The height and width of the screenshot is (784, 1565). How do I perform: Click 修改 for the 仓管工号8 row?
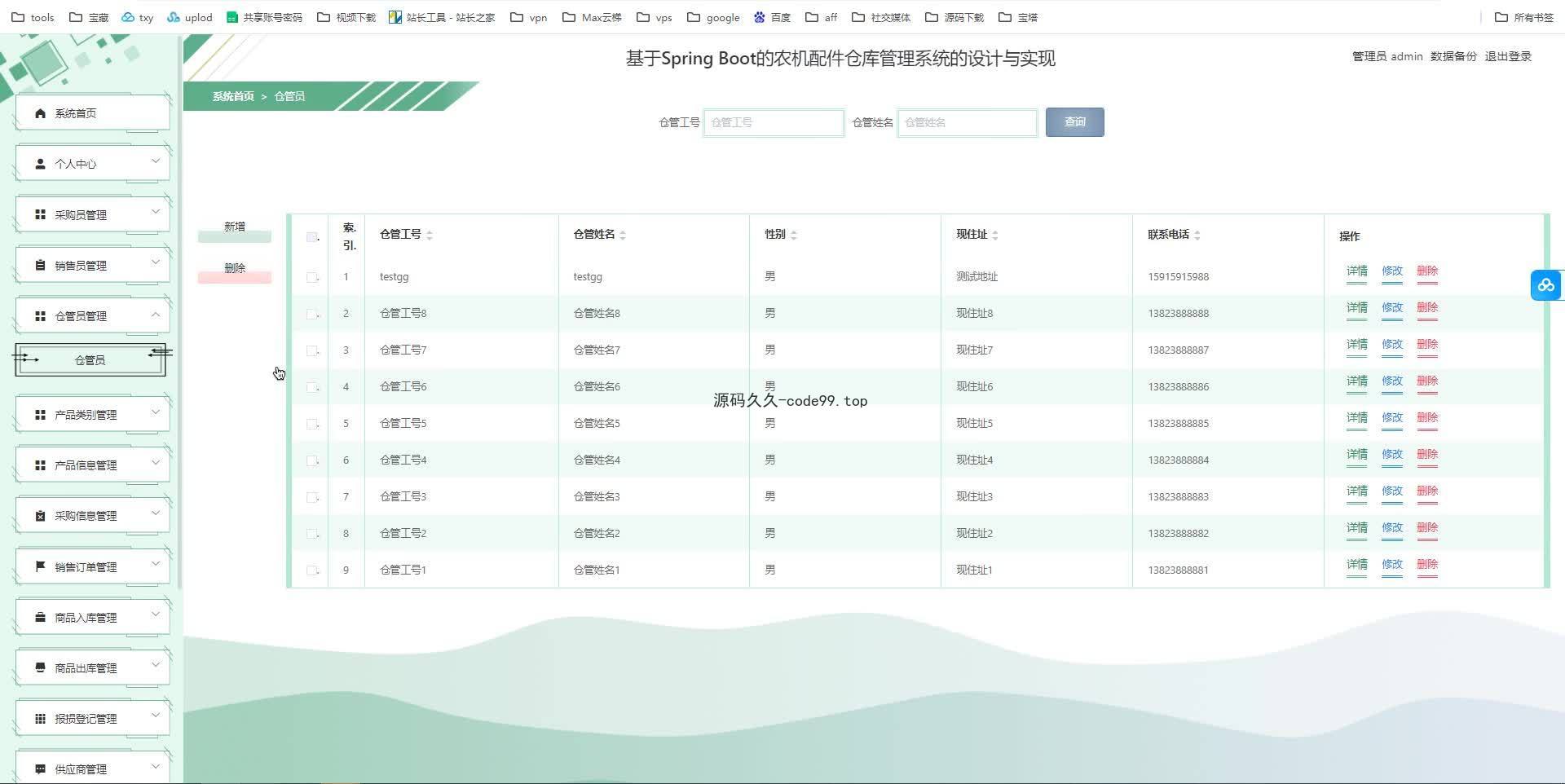pyautogui.click(x=1392, y=308)
